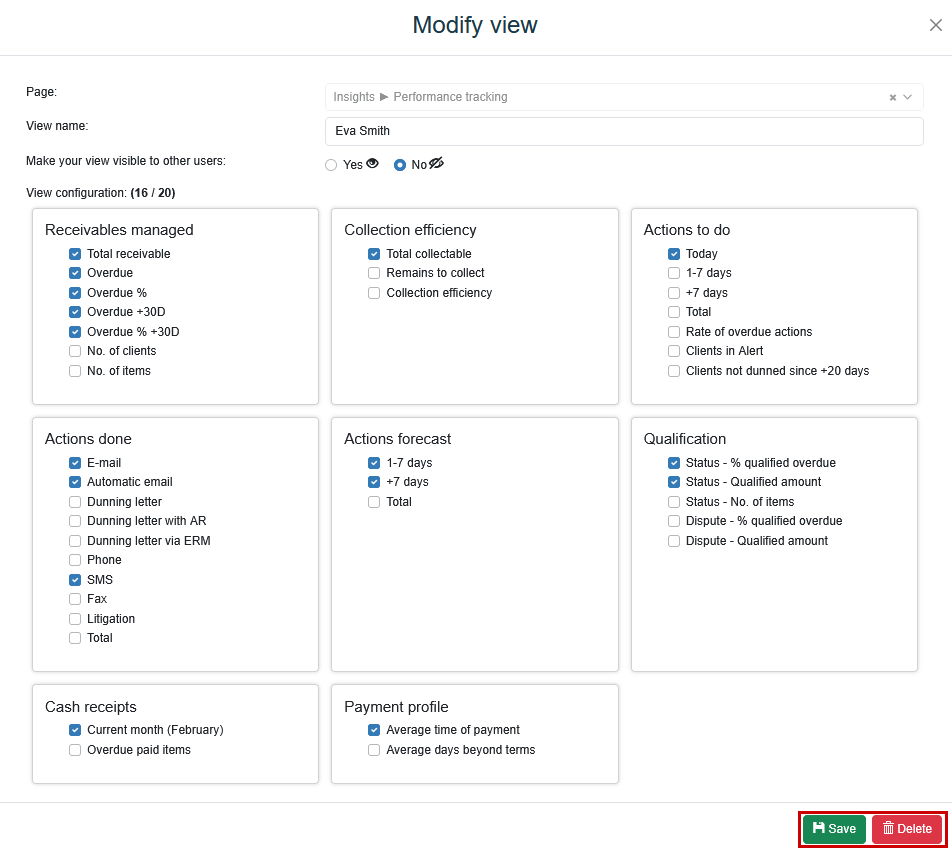The height and width of the screenshot is (854, 952).
Task: Open the Insights Performance tracking page selector
Action: (600, 97)
